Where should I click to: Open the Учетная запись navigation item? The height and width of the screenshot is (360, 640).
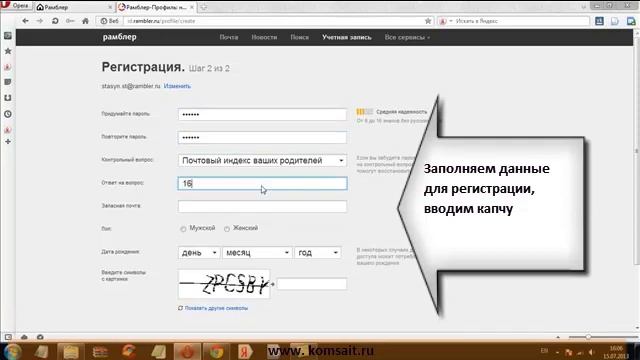[347, 37]
